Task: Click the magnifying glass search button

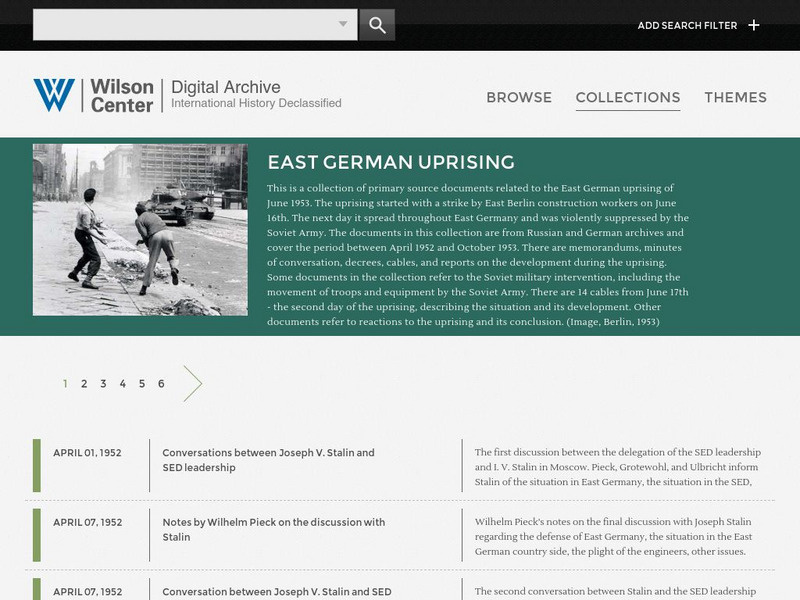Action: click(x=377, y=25)
